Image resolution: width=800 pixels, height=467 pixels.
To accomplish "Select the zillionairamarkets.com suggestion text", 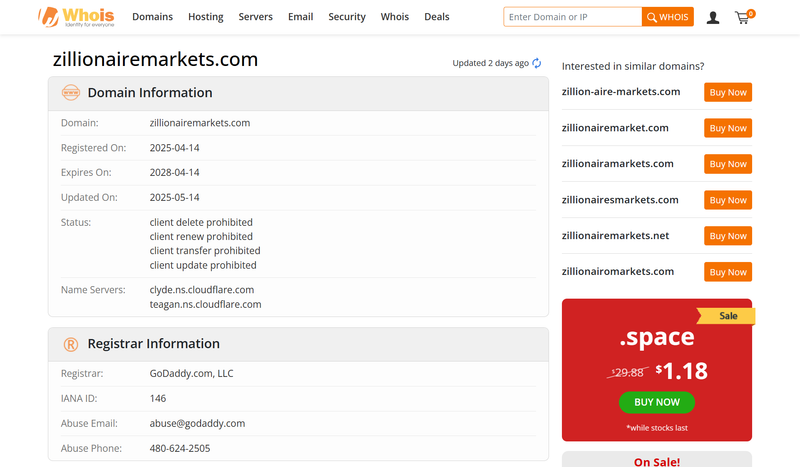I will point(617,164).
